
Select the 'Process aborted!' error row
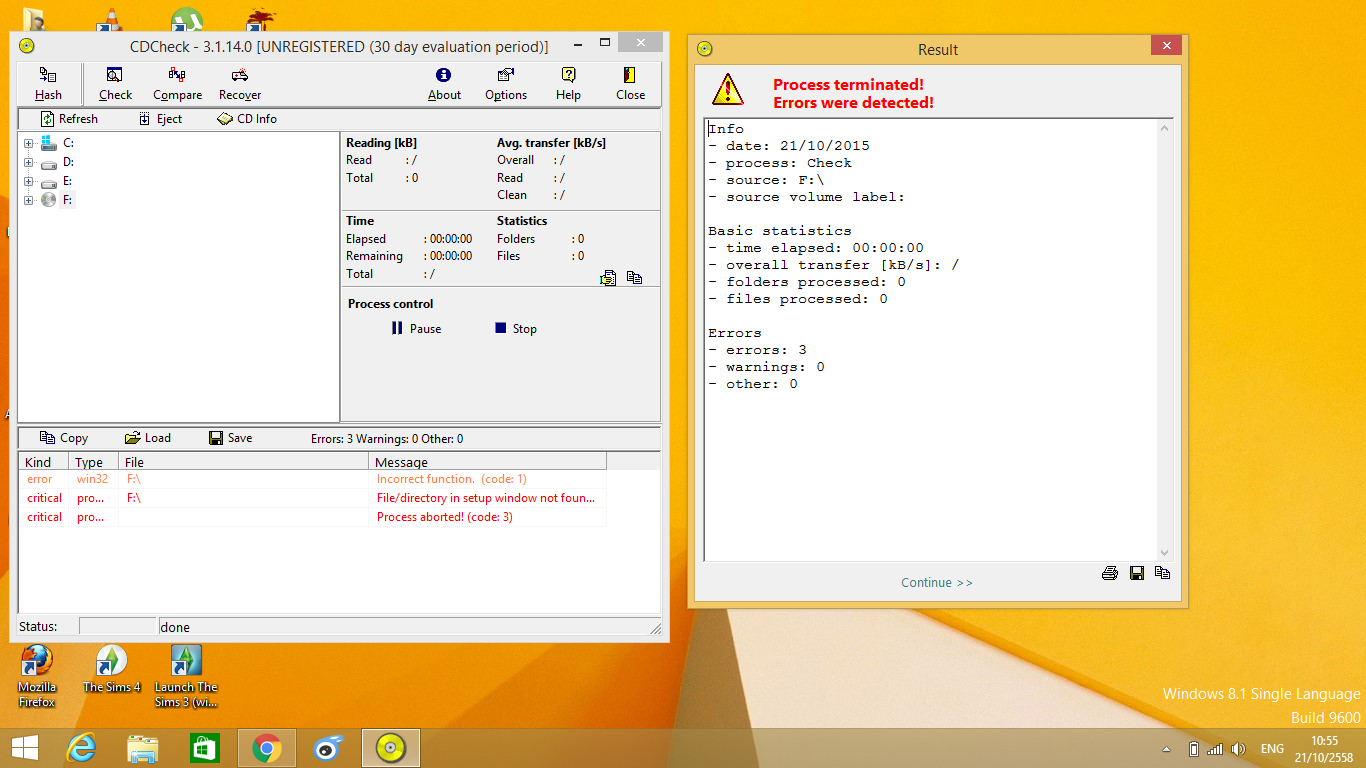coord(444,517)
